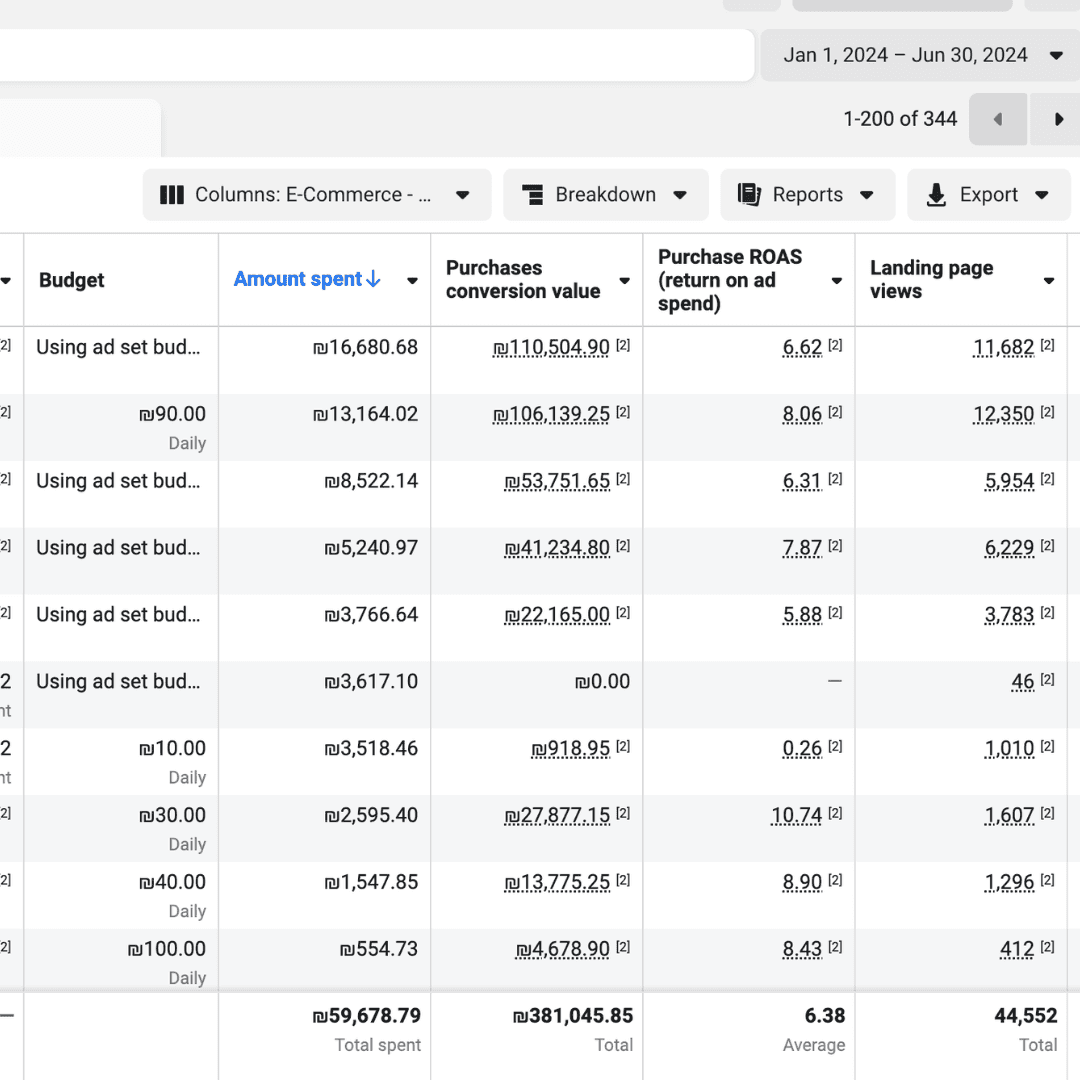
Task: Open Purchase ROAS column menu arrow
Action: coord(837,281)
